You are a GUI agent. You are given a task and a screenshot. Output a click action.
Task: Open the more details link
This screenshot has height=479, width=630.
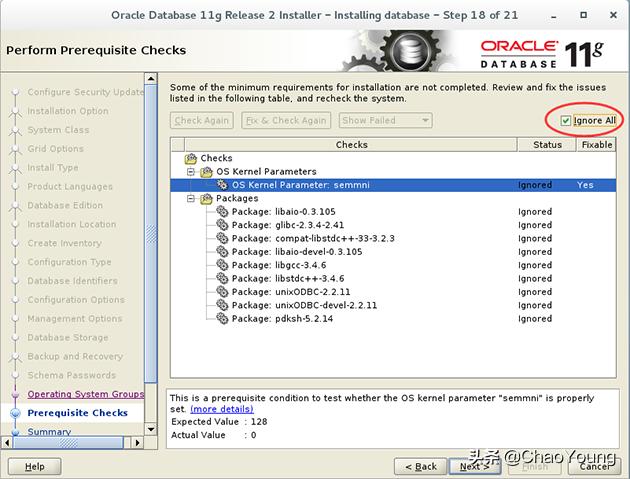click(222, 409)
